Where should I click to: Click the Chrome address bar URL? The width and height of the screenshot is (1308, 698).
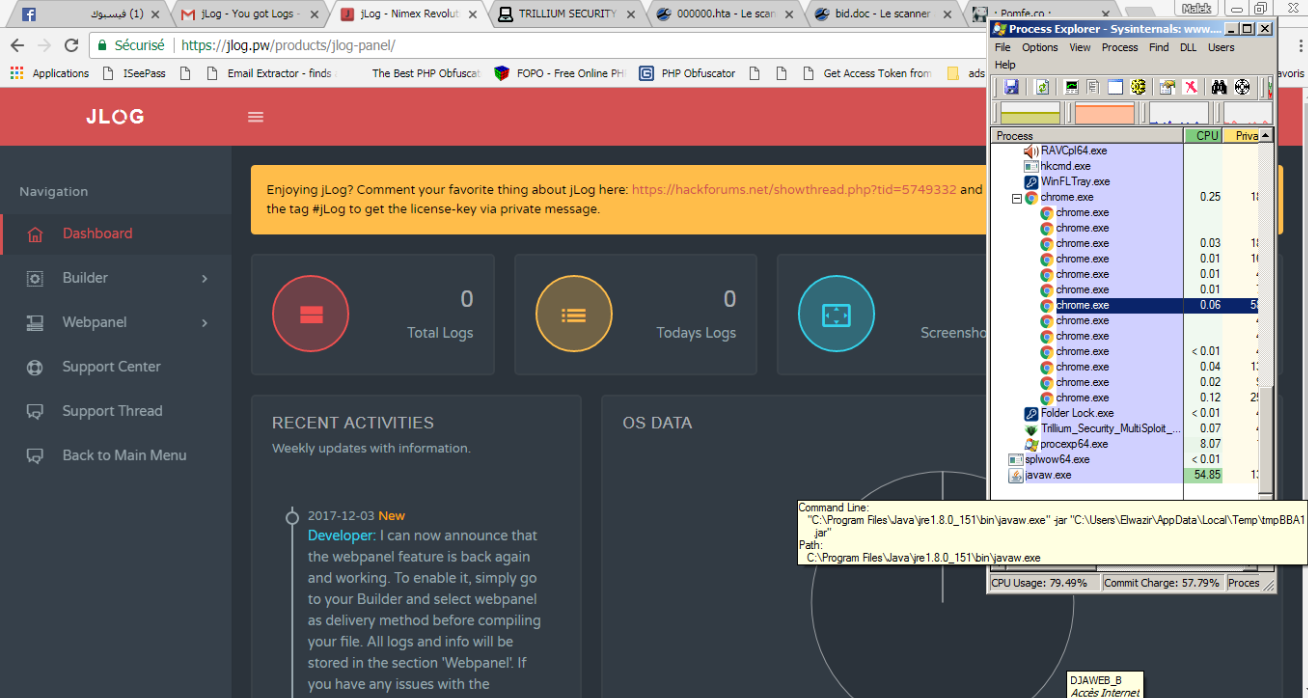[x=288, y=45]
